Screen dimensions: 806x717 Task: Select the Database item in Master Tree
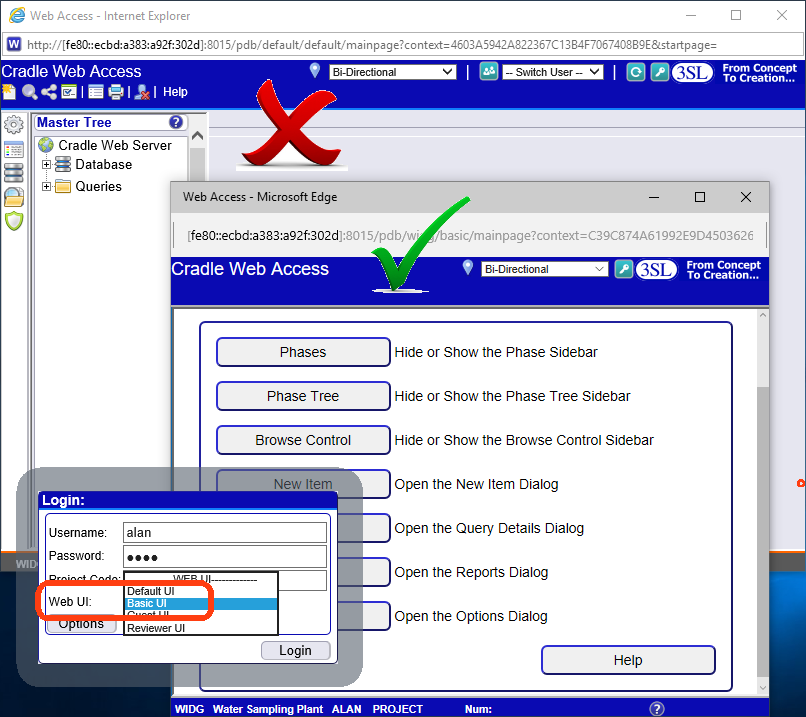[103, 164]
